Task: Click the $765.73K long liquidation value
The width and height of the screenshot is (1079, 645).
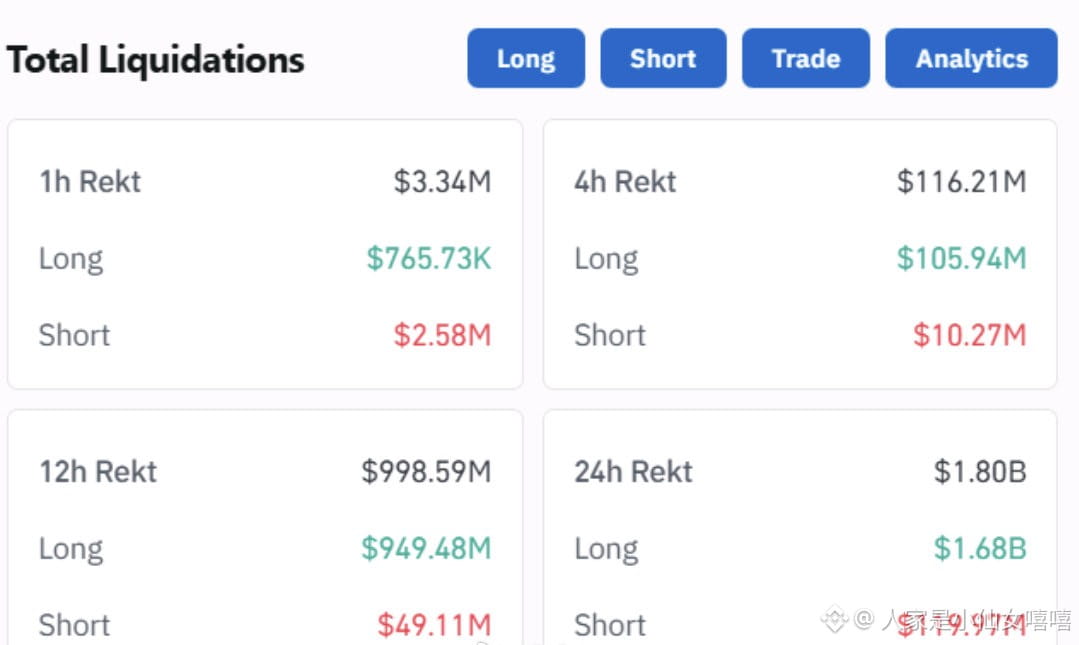Action: click(x=429, y=259)
